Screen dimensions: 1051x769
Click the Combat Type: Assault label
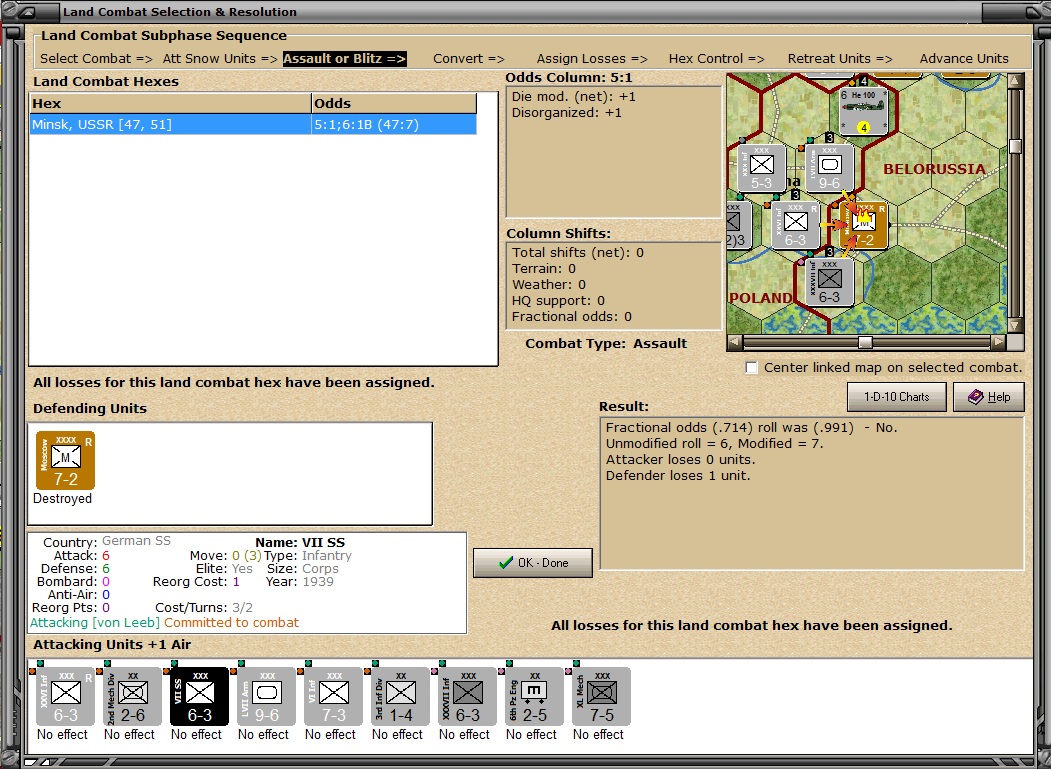(606, 344)
